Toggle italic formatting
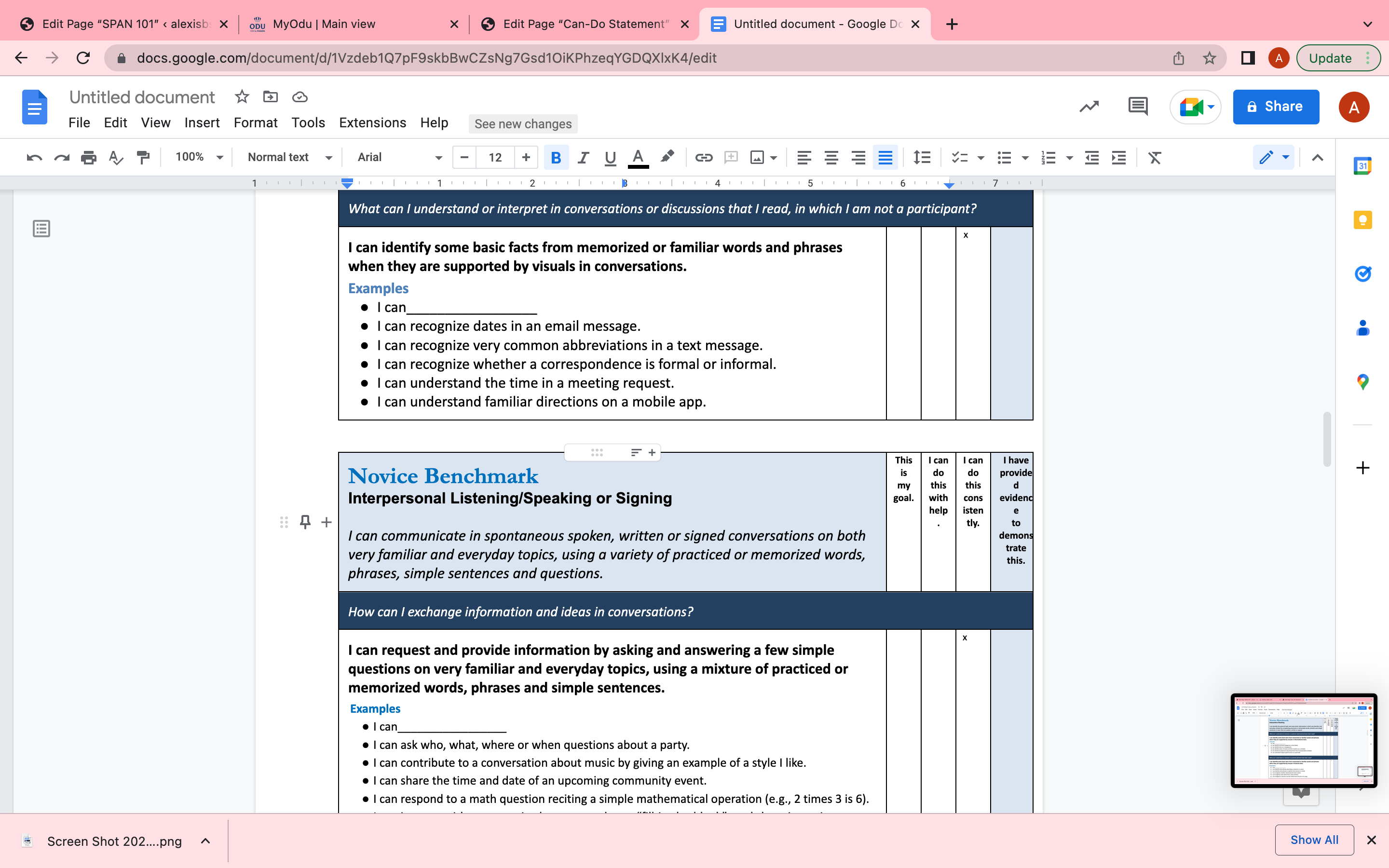The height and width of the screenshot is (868, 1389). (x=583, y=157)
